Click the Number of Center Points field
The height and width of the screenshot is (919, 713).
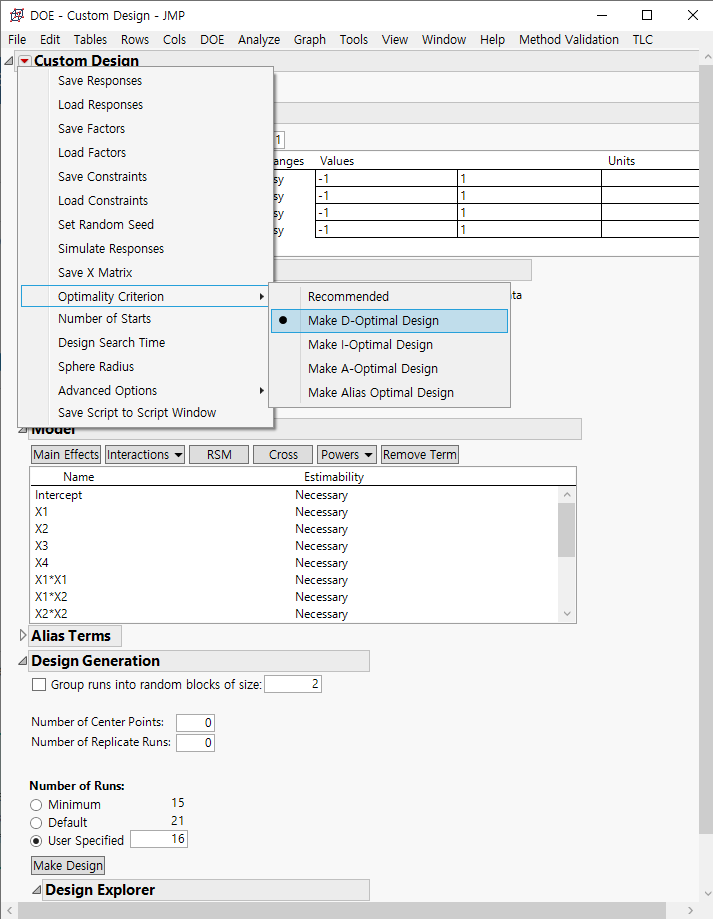(x=195, y=723)
